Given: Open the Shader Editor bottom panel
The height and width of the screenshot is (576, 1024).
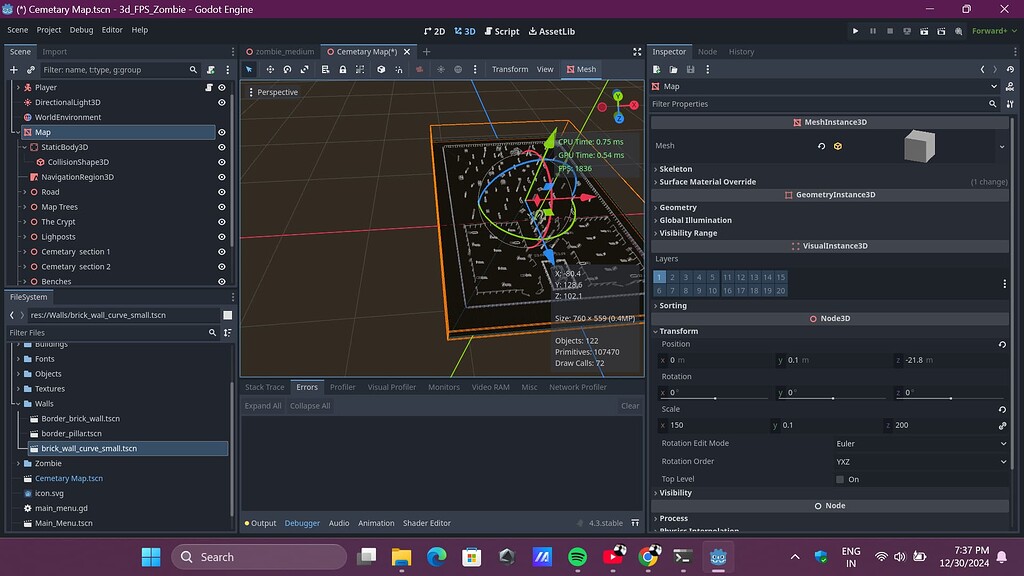Looking at the screenshot, I should click(426, 523).
